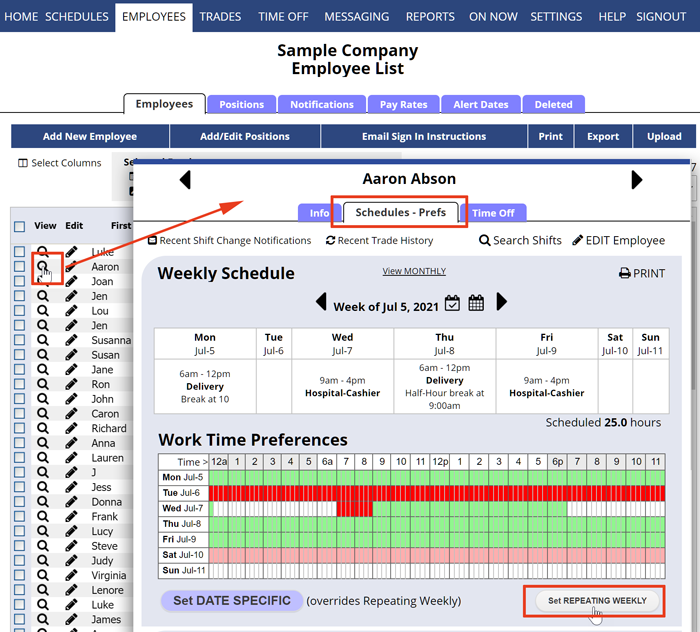The width and height of the screenshot is (700, 632).
Task: Open Recent Trade History
Action: [379, 241]
